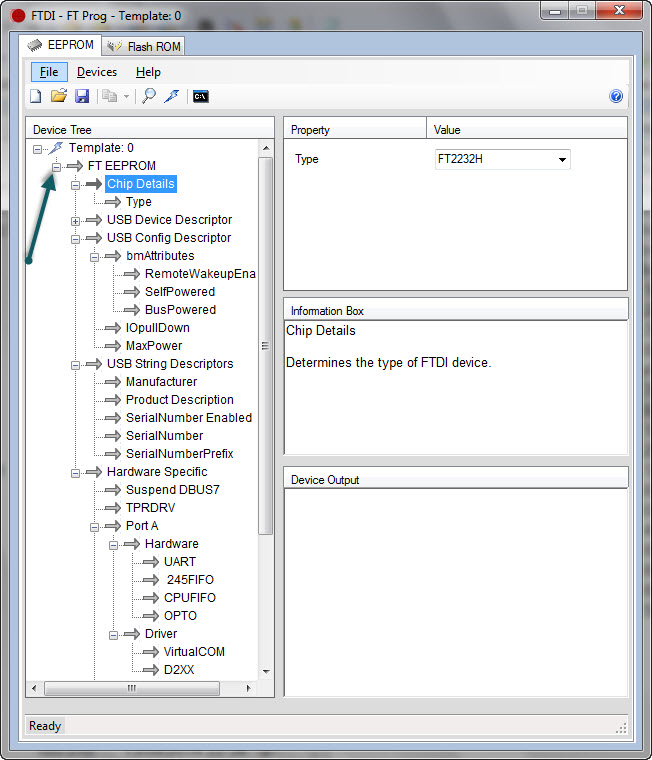652x760 pixels.
Task: Collapse the Driver node
Action: coord(113,635)
